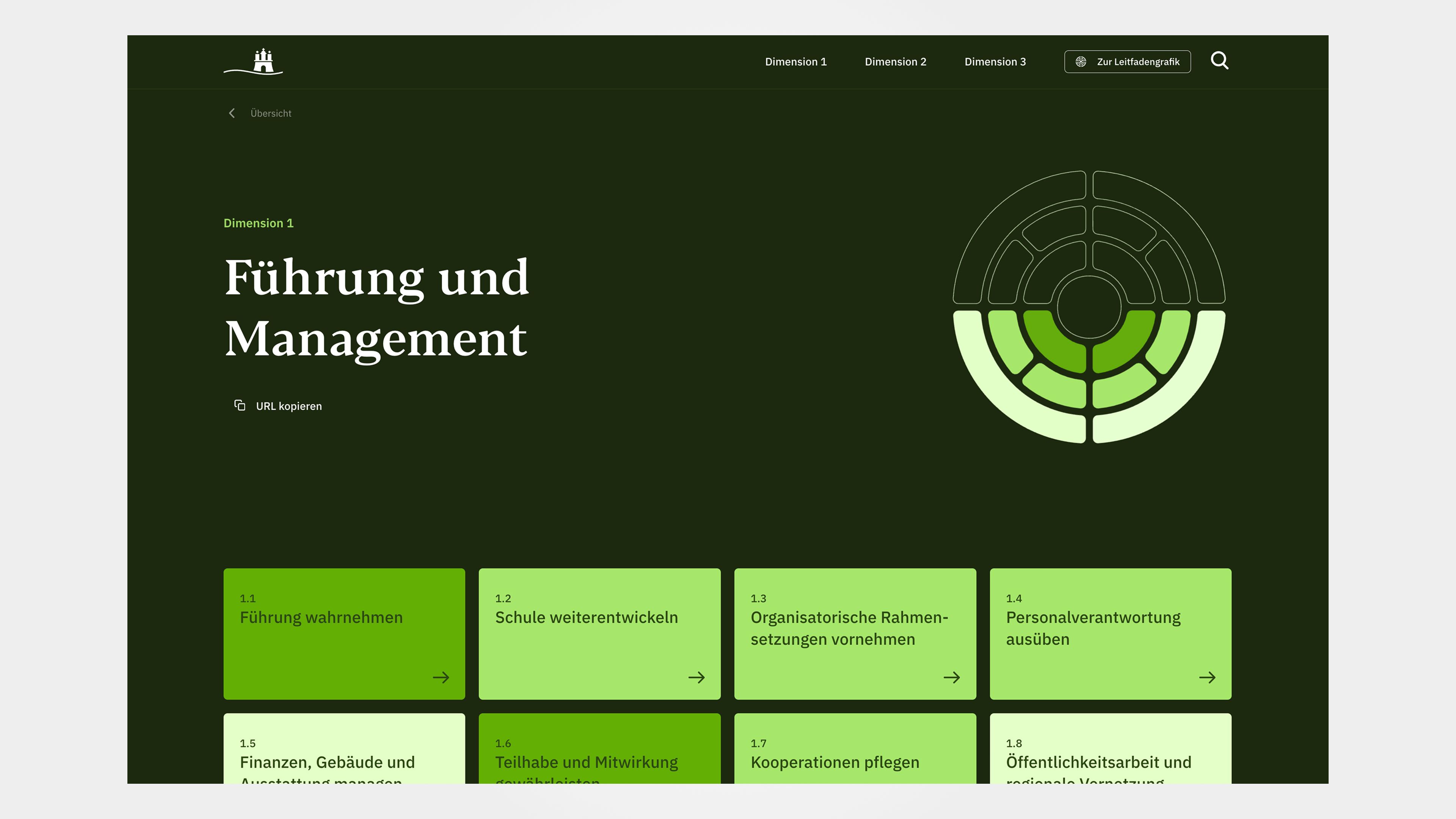Click arrow on Schule weiterentwickeln card

[x=697, y=677]
